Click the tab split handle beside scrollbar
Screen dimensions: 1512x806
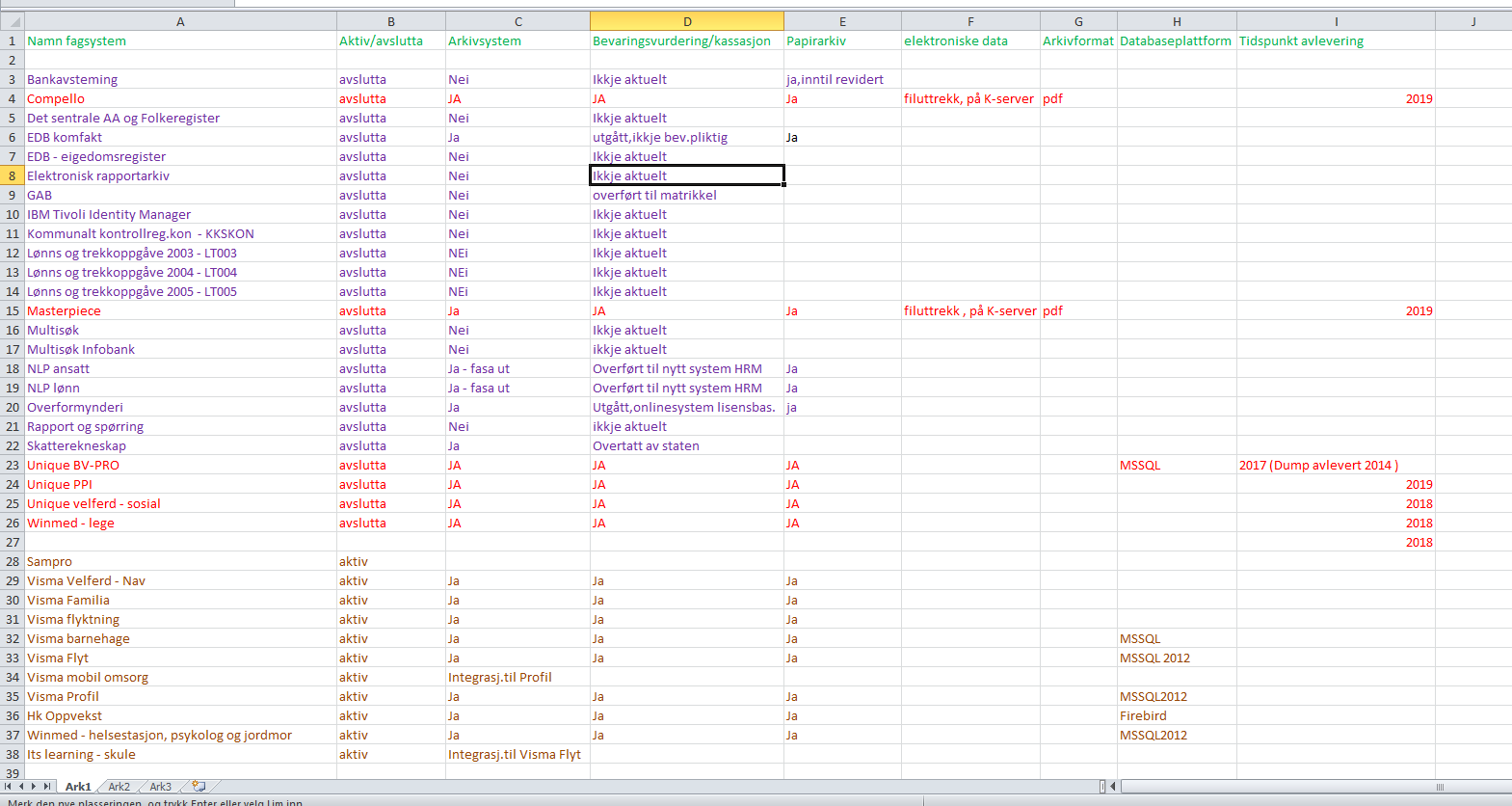click(1102, 787)
